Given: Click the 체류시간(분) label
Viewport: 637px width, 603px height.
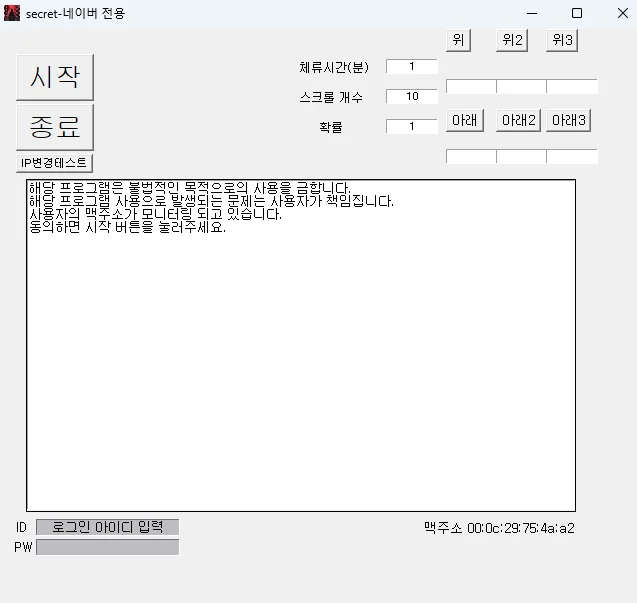Looking at the screenshot, I should click(334, 67).
